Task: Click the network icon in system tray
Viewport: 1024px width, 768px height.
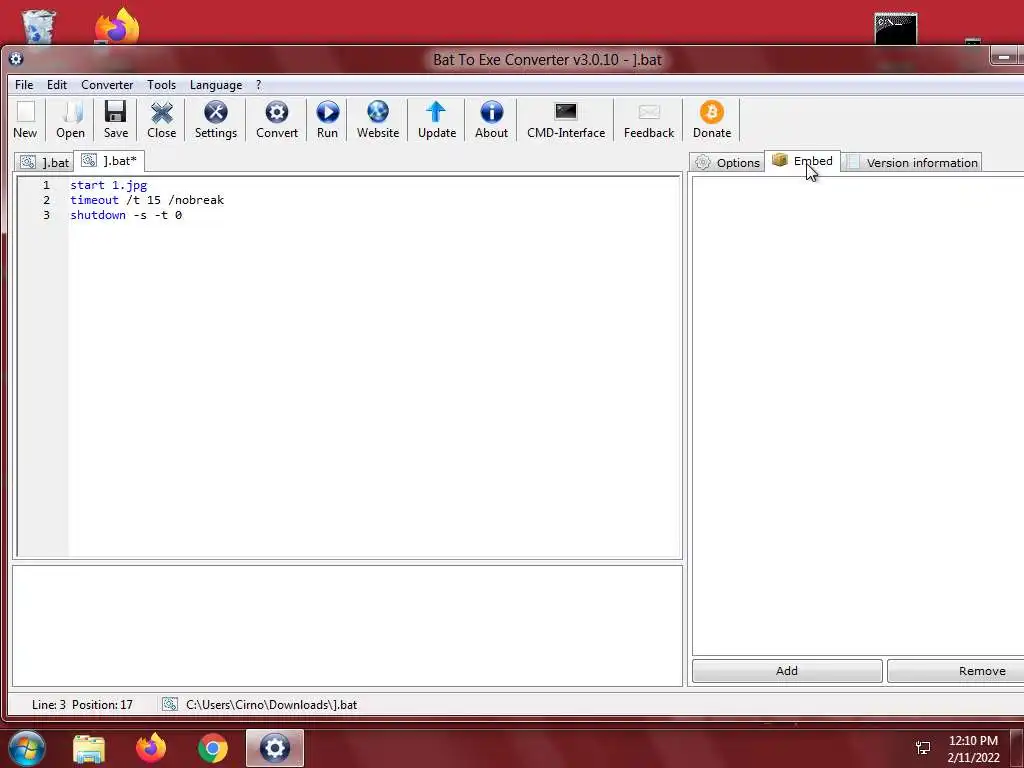Action: (923, 748)
